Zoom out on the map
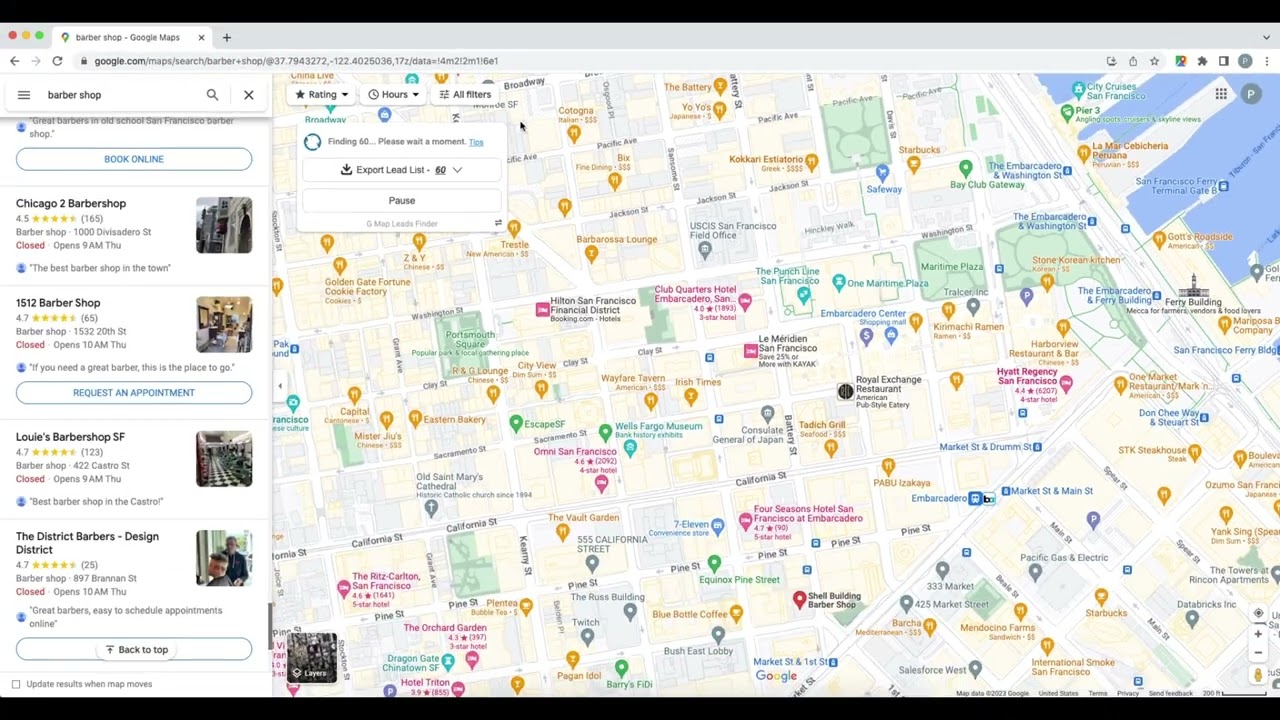The width and height of the screenshot is (1280, 720). click(x=1258, y=652)
